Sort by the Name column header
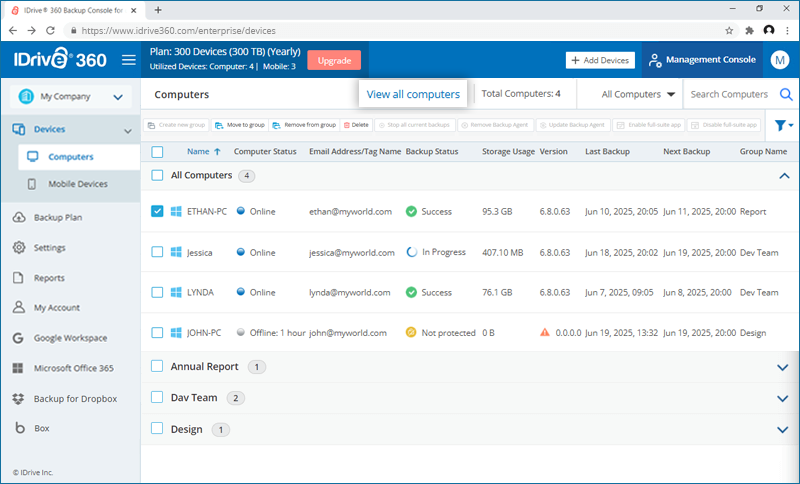800x484 pixels. [198, 152]
